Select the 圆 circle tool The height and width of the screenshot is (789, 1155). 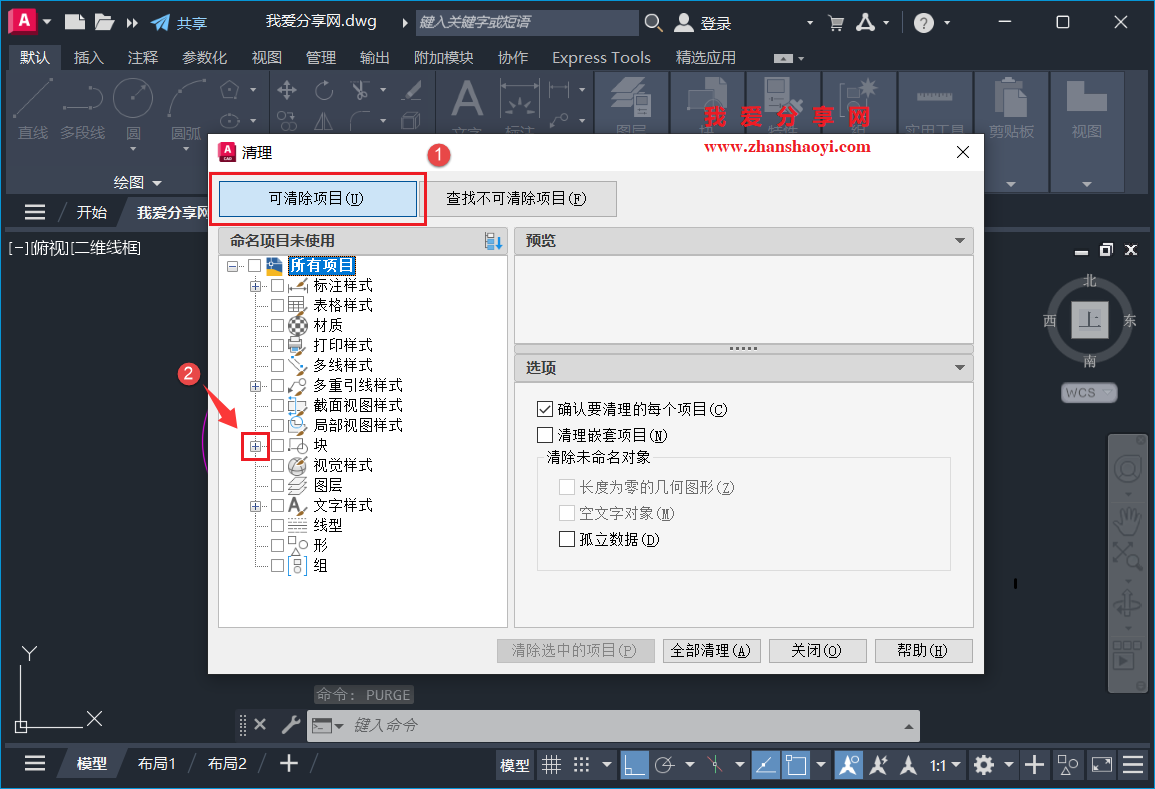coord(133,109)
